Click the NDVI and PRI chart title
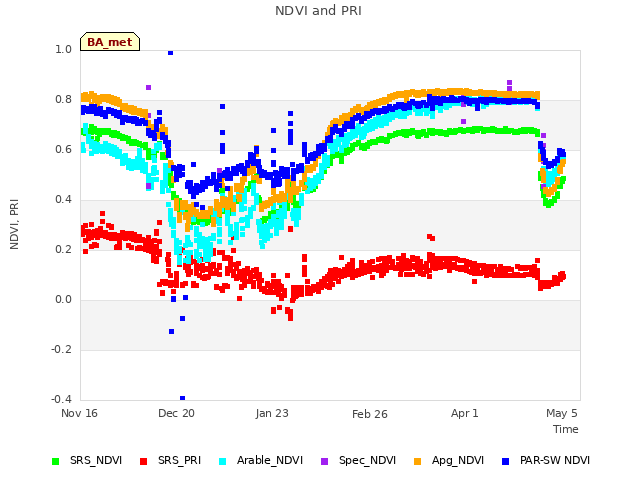640x480 pixels. point(318,11)
